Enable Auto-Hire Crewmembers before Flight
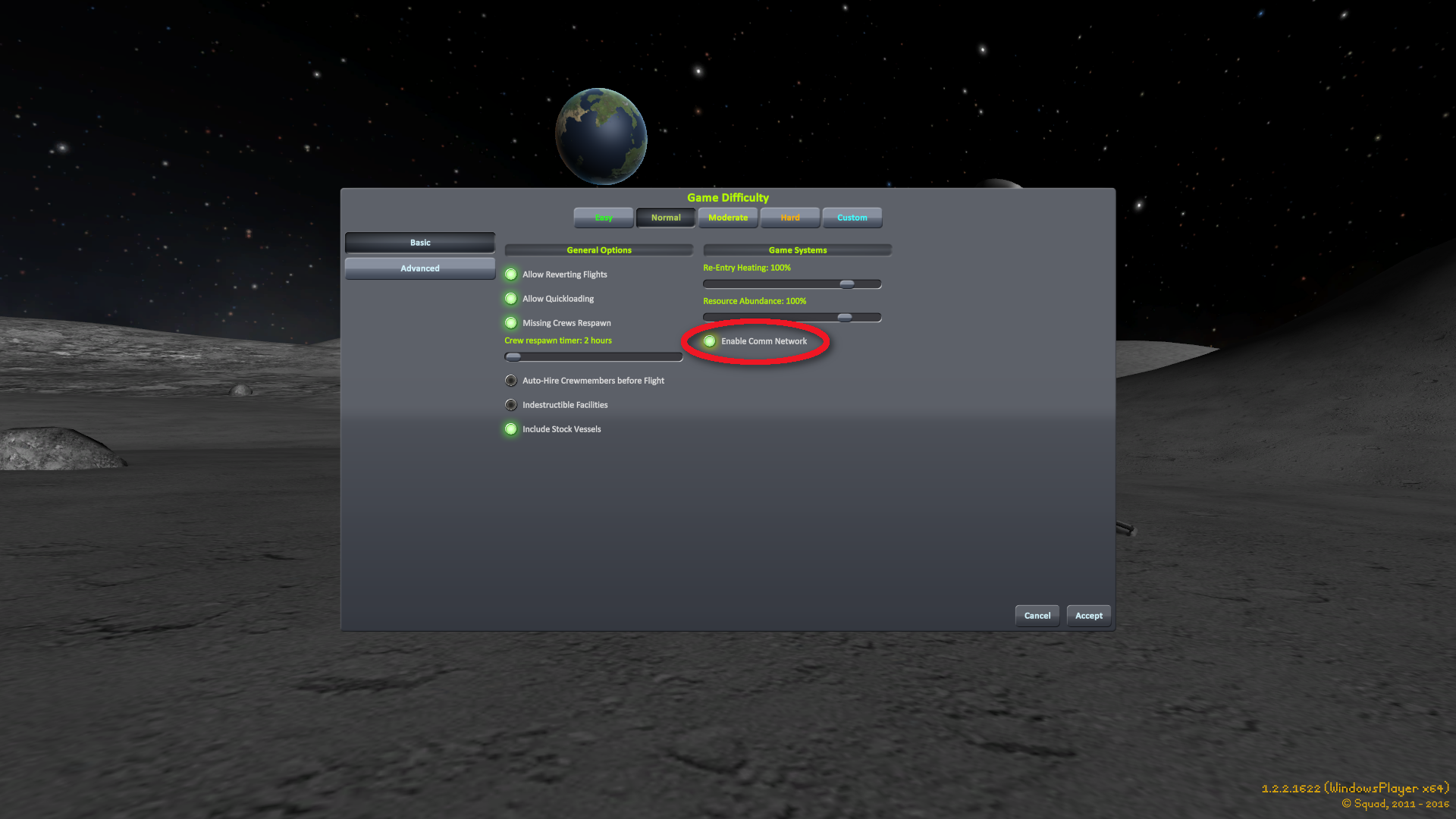 pyautogui.click(x=511, y=381)
